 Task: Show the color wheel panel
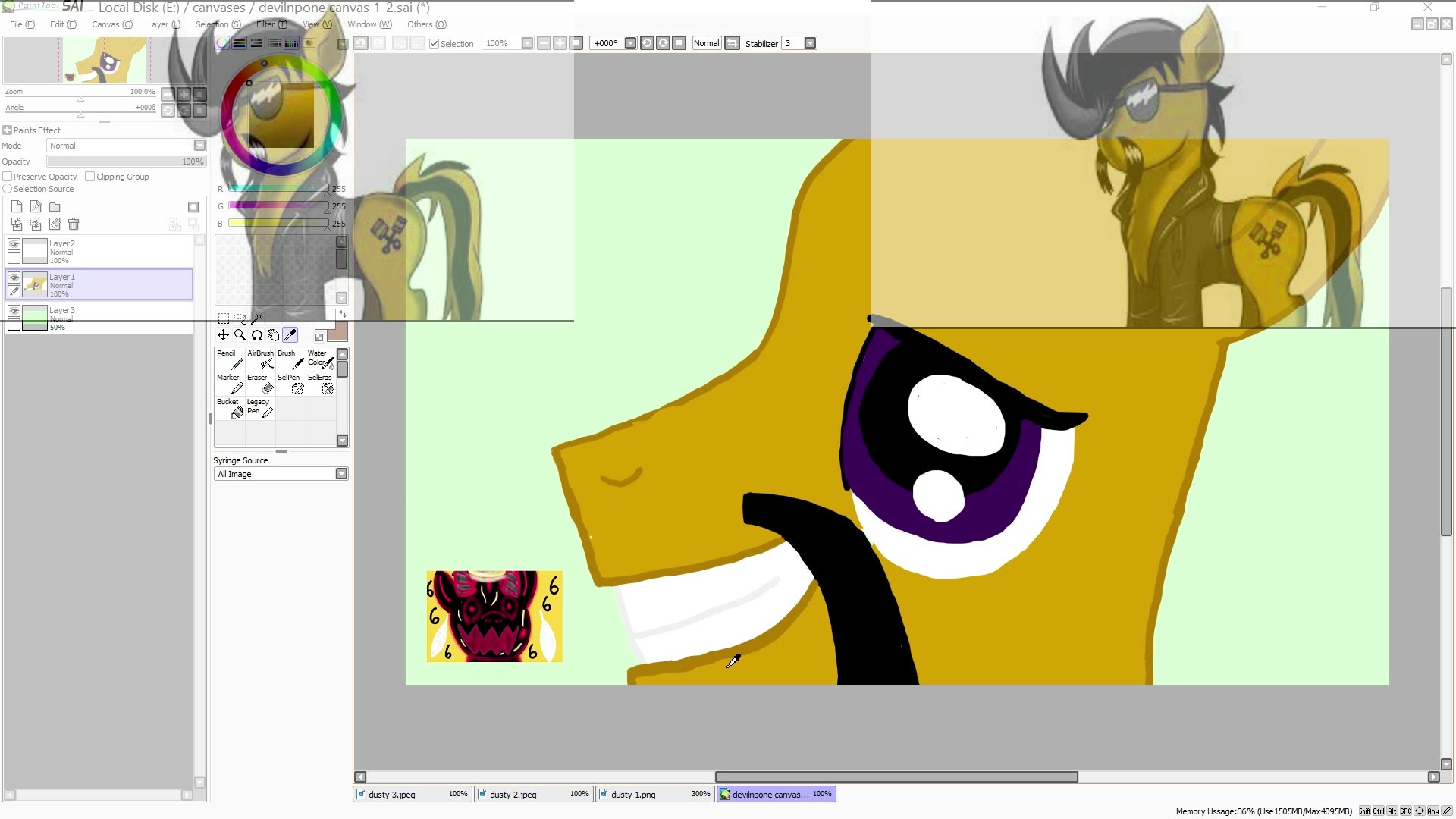(222, 43)
